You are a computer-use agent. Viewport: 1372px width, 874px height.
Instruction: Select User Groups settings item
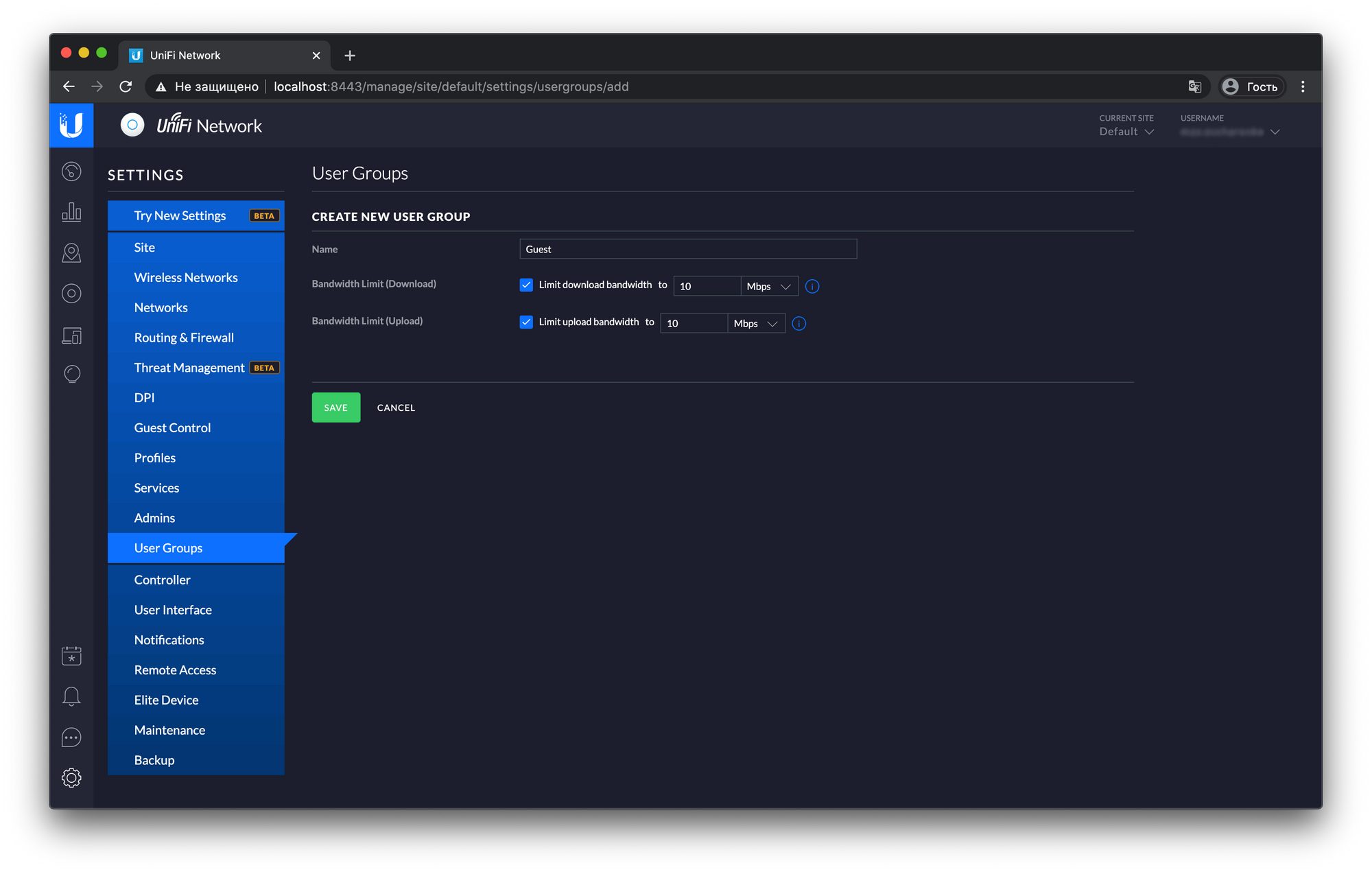[196, 548]
